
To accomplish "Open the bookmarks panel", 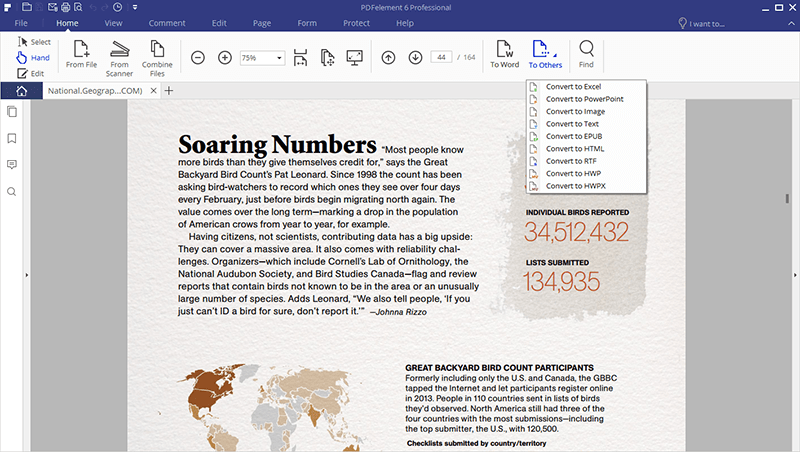I will (12, 138).
